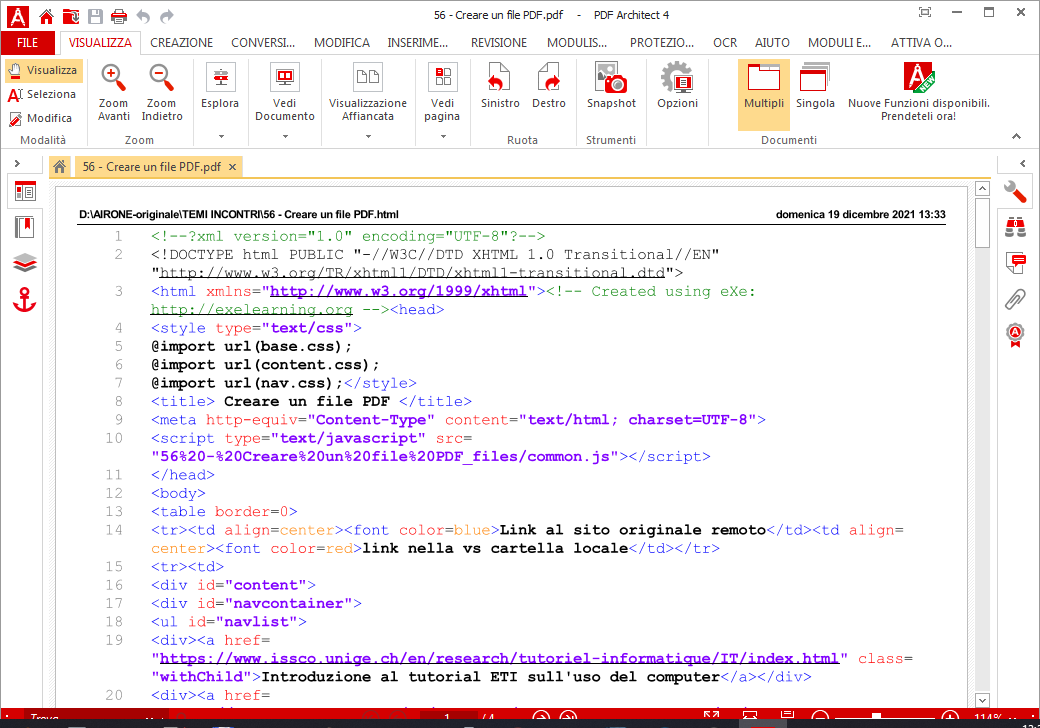This screenshot has width=1040, height=728.
Task: Close the '56 - Creare un file PDF.pdf' tab
Action: coord(233,167)
